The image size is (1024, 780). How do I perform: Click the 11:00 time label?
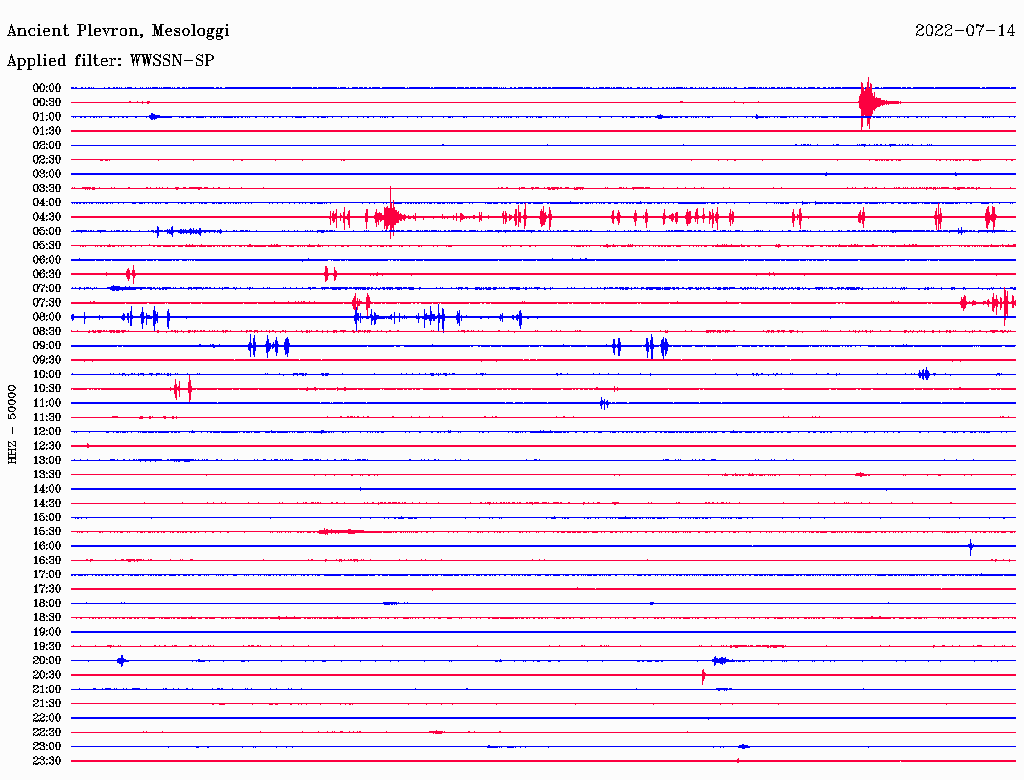[x=47, y=403]
